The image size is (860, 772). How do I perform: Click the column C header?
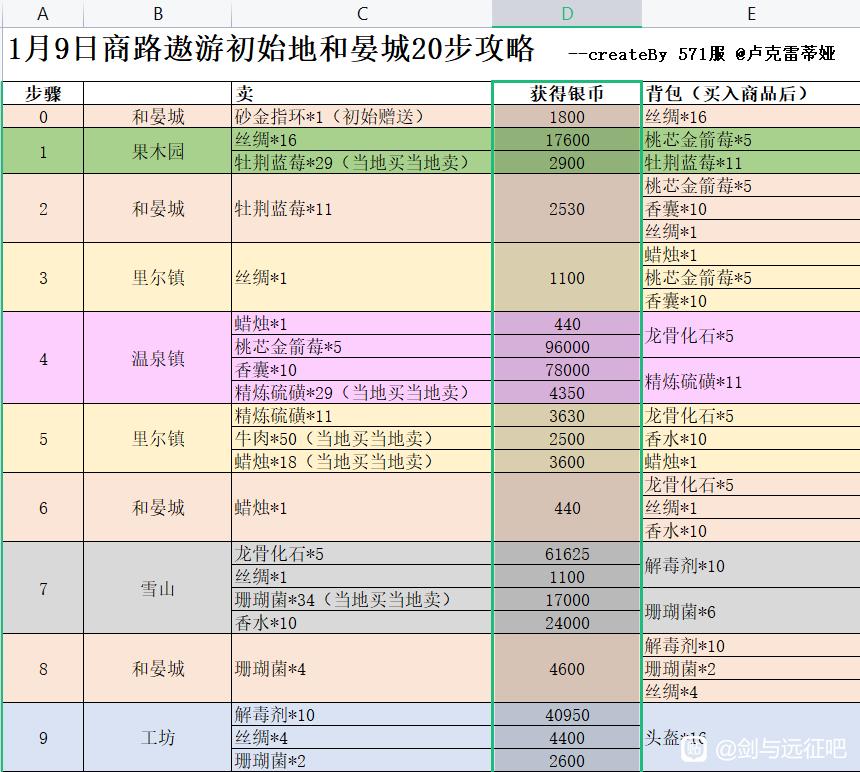(x=361, y=13)
